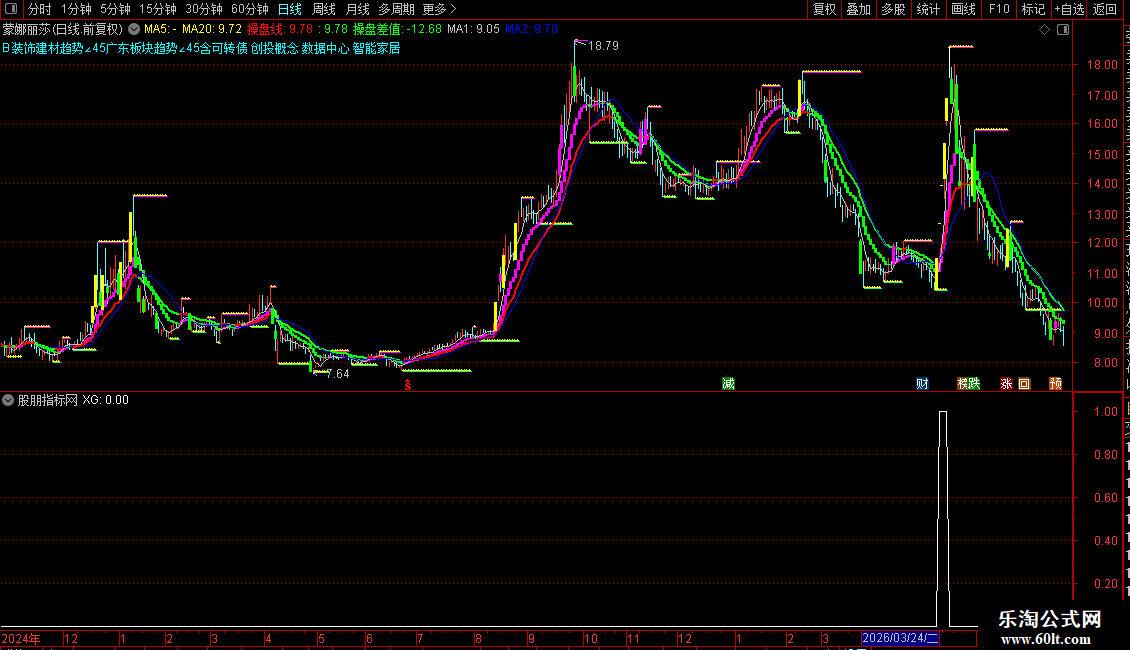
Task: Click the stock name 蒙娜丽莎(日线.前复权)
Action: pos(63,30)
